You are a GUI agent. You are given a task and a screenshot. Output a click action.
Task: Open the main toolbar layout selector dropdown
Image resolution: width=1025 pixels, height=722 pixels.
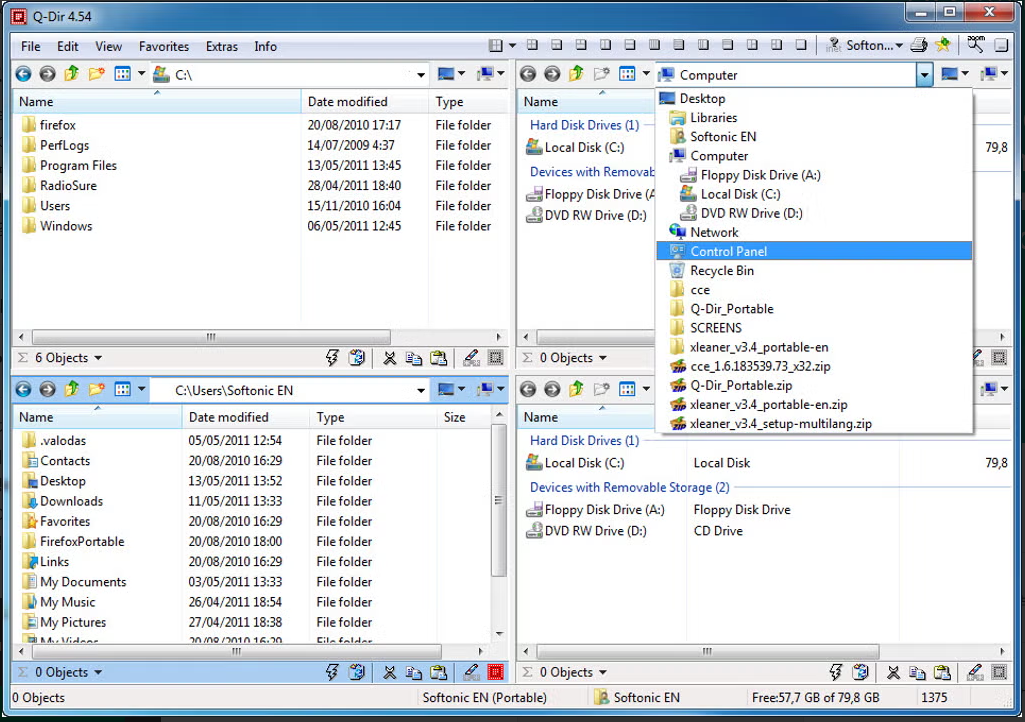tap(512, 45)
